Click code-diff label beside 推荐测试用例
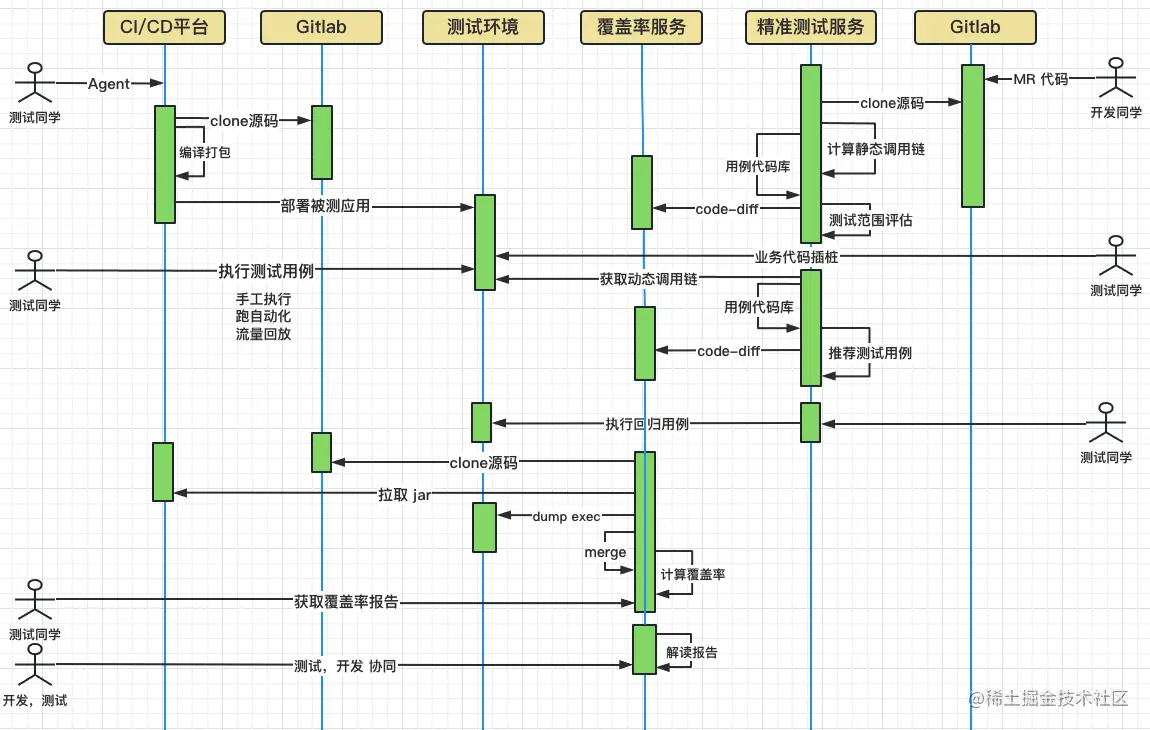The image size is (1150, 730). (729, 351)
